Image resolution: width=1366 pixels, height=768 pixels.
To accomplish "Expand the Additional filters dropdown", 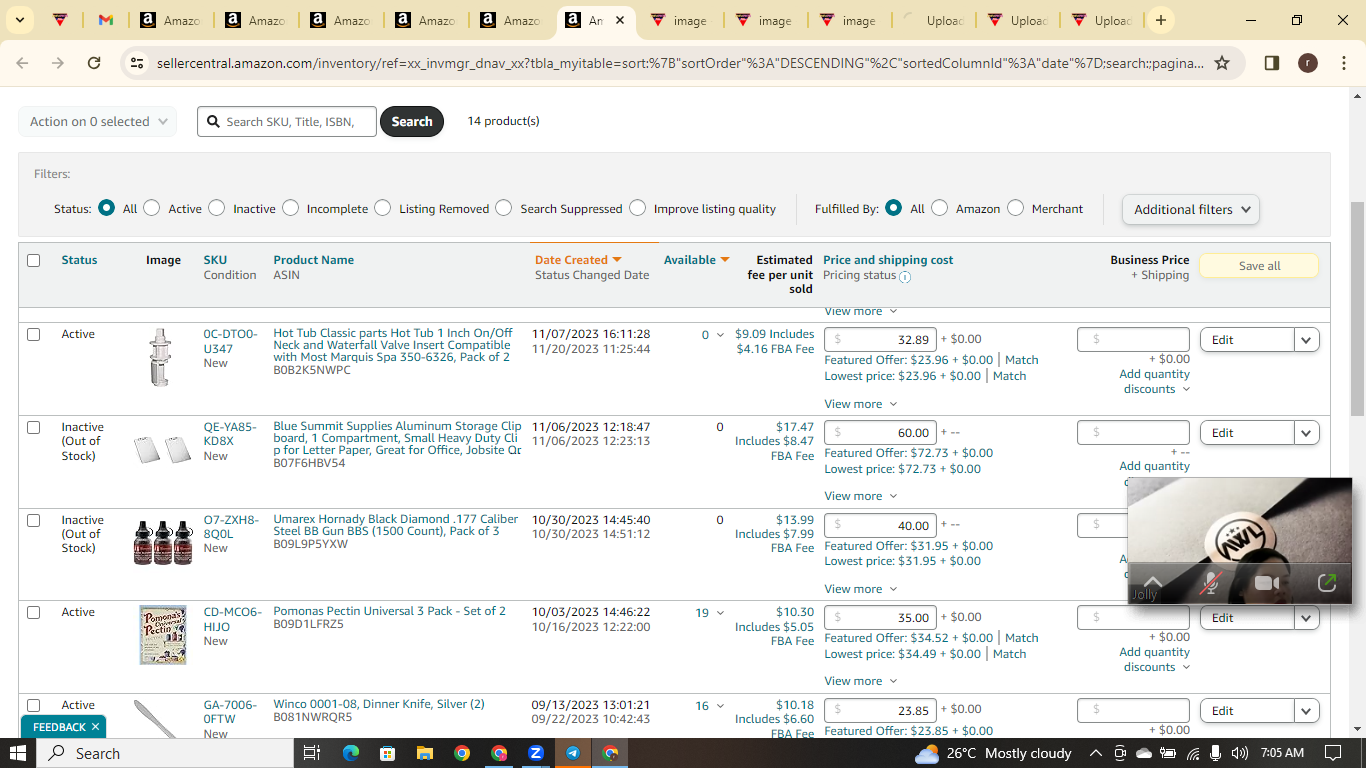I will click(1191, 209).
